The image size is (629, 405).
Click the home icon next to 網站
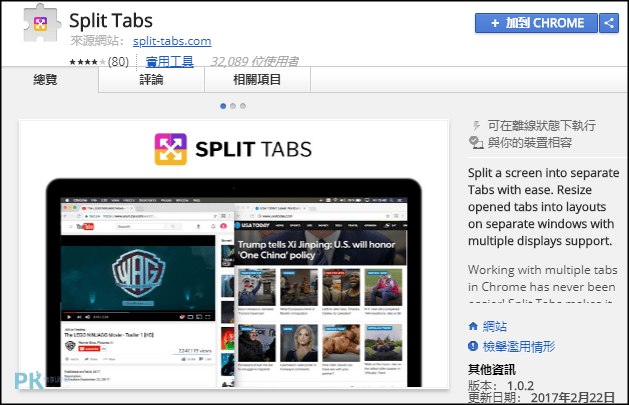click(x=473, y=326)
